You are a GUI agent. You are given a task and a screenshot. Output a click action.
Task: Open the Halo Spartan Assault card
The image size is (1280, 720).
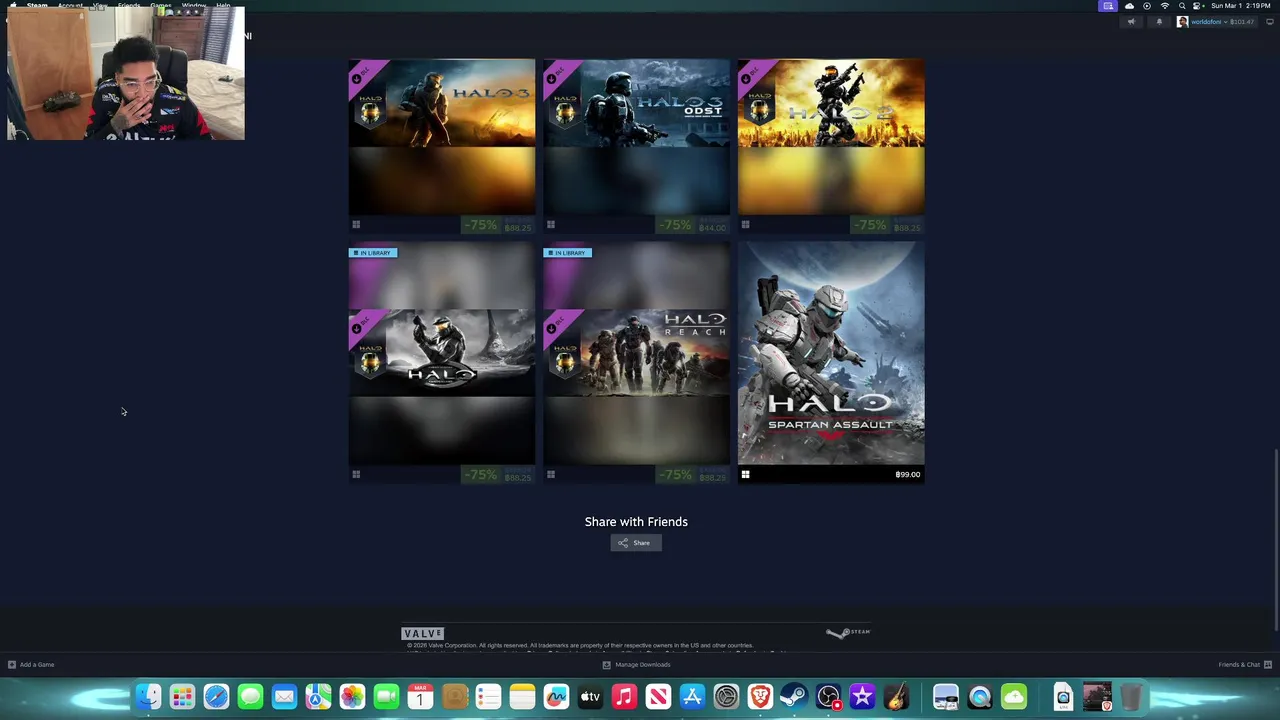[x=831, y=362]
